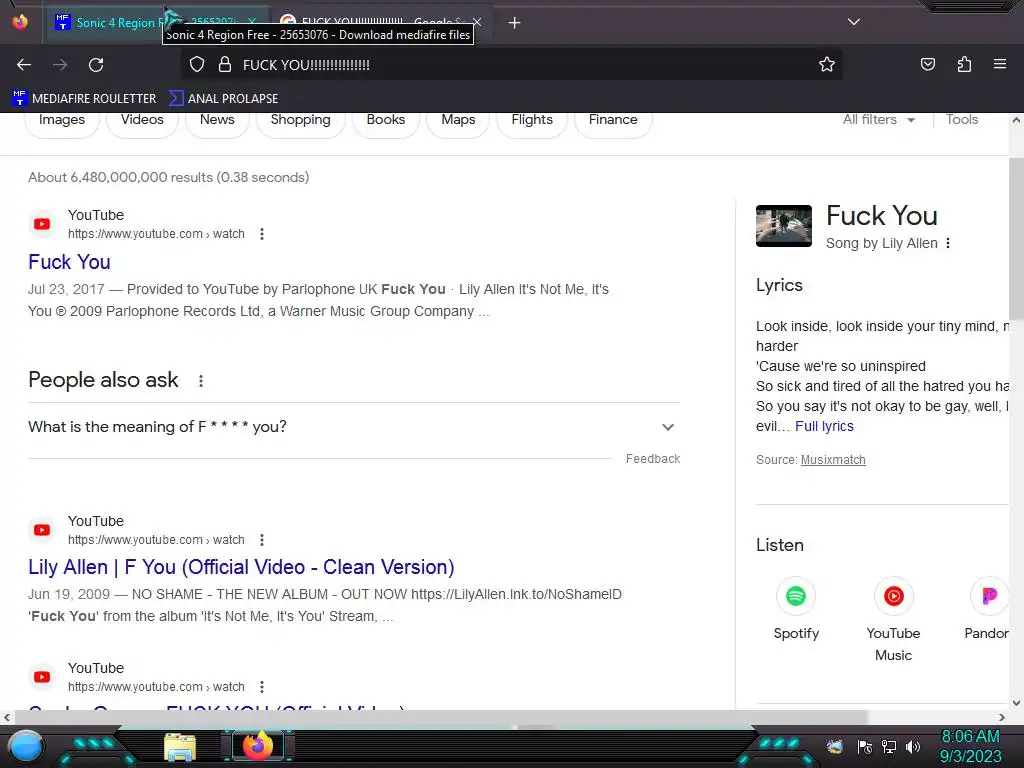Open the All filters dropdown
1024x768 pixels.
[879, 120]
